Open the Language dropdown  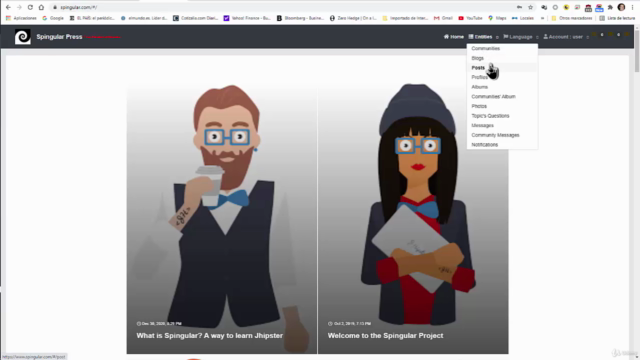521,37
